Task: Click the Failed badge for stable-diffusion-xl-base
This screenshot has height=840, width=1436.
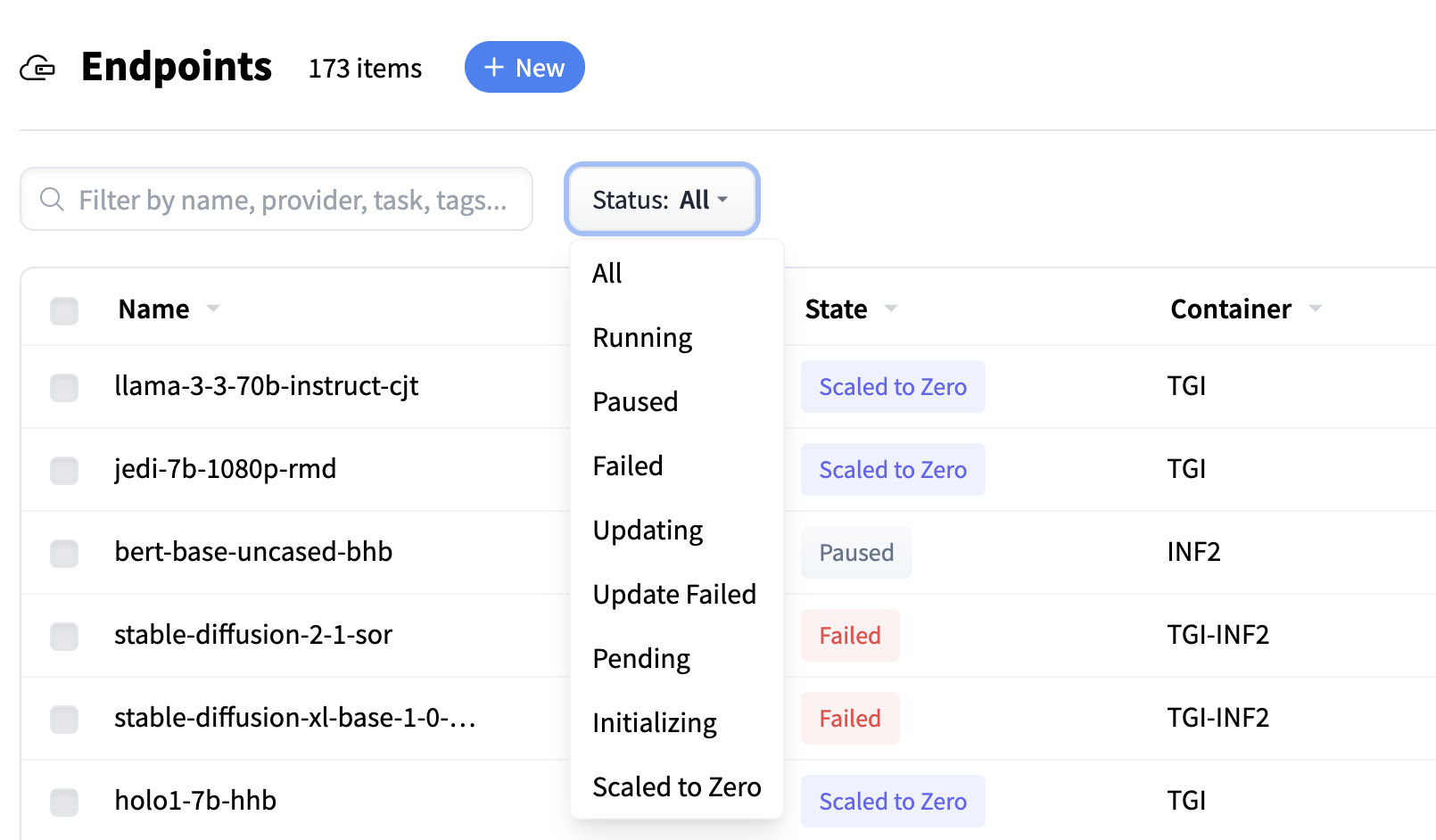Action: point(850,718)
